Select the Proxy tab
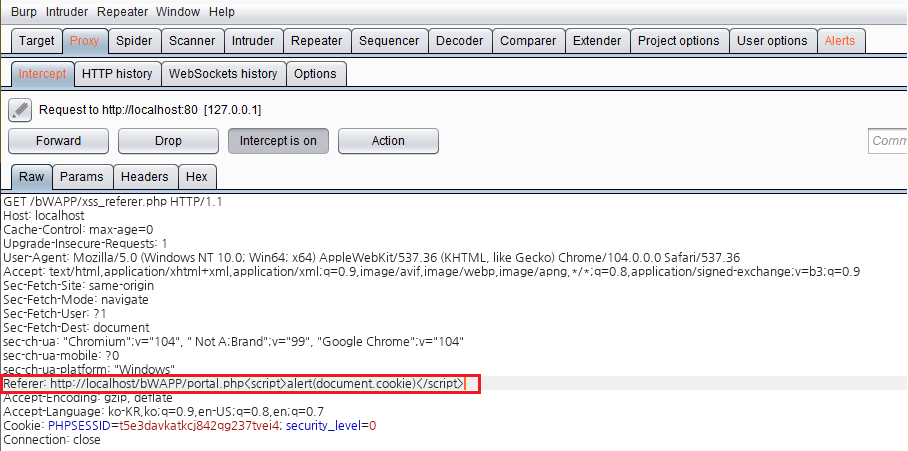This screenshot has width=908, height=451. point(85,41)
